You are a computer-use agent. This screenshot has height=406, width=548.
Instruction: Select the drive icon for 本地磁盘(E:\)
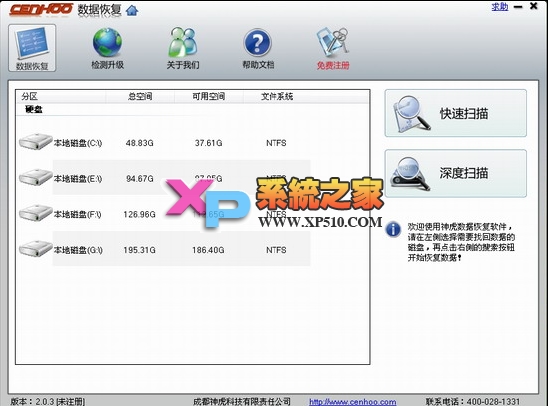tap(35, 177)
